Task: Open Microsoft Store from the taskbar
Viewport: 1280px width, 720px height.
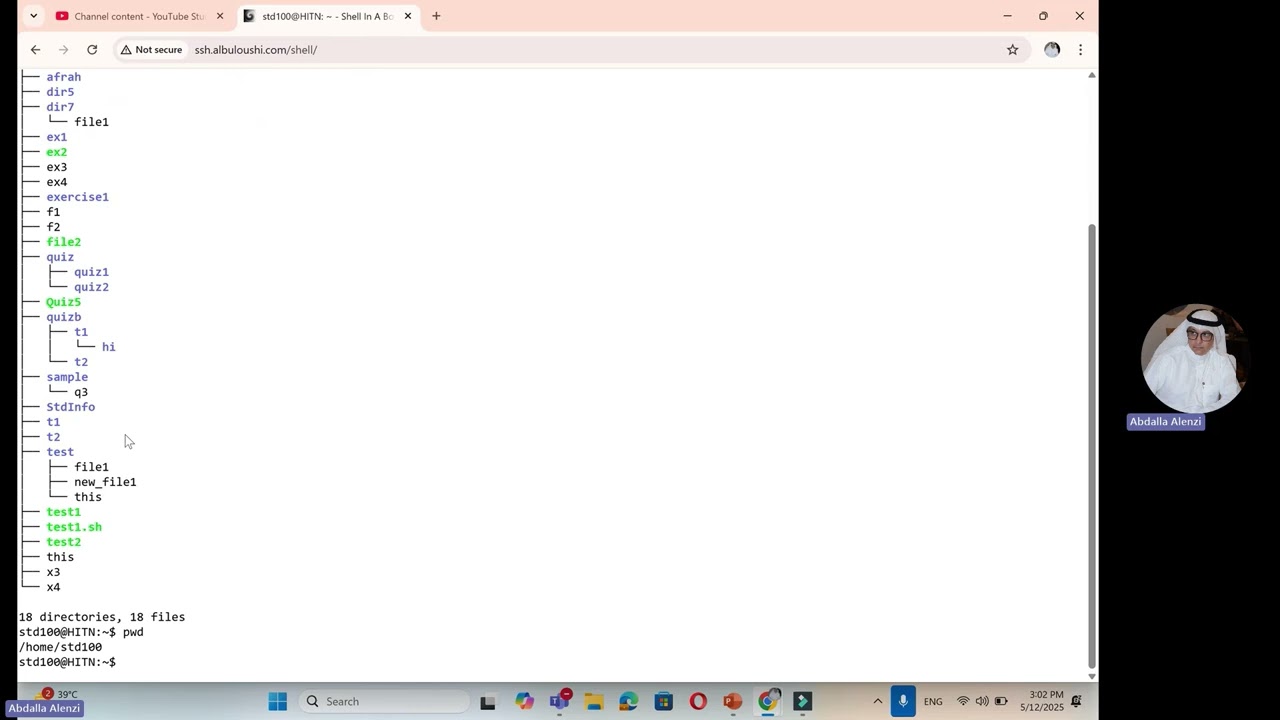Action: coord(663,701)
